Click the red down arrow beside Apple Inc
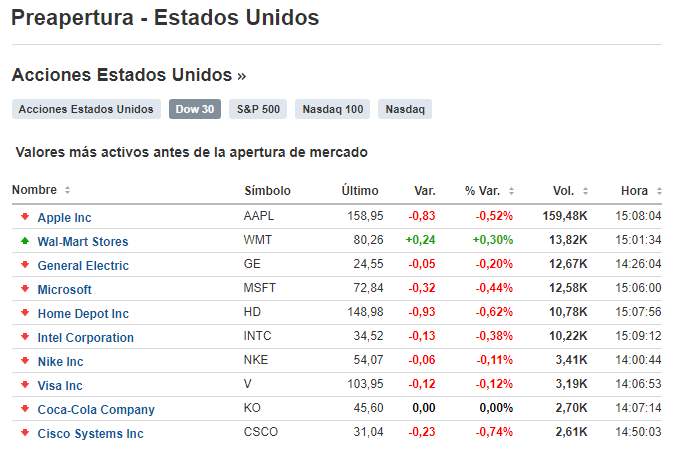Viewport: 673px width, 450px height. [24, 217]
